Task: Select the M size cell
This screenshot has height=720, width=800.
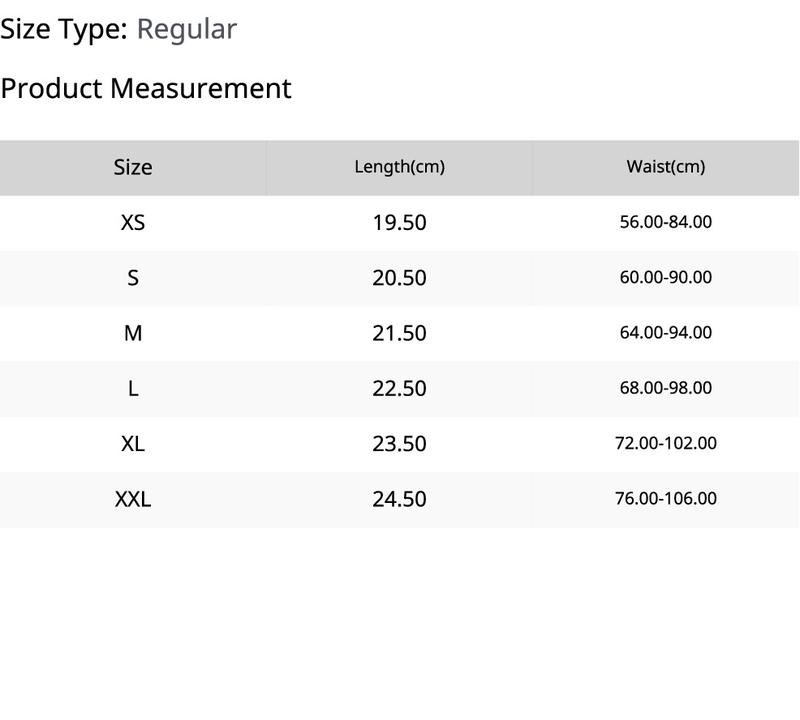Action: click(x=133, y=333)
